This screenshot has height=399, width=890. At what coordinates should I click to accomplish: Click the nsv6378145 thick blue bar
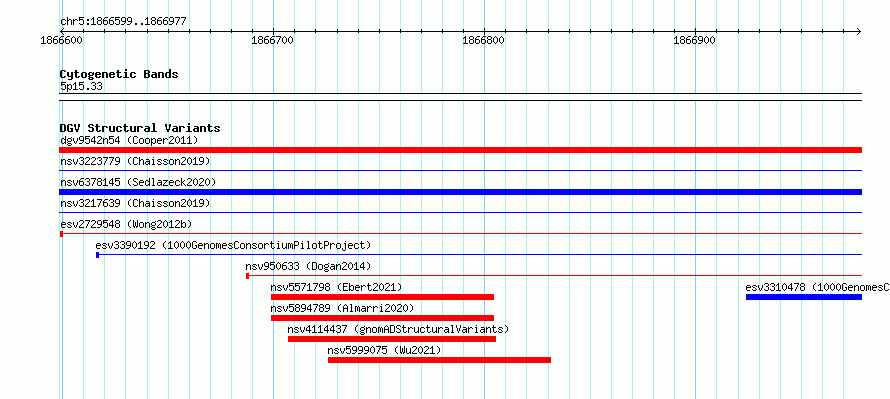(x=460, y=192)
